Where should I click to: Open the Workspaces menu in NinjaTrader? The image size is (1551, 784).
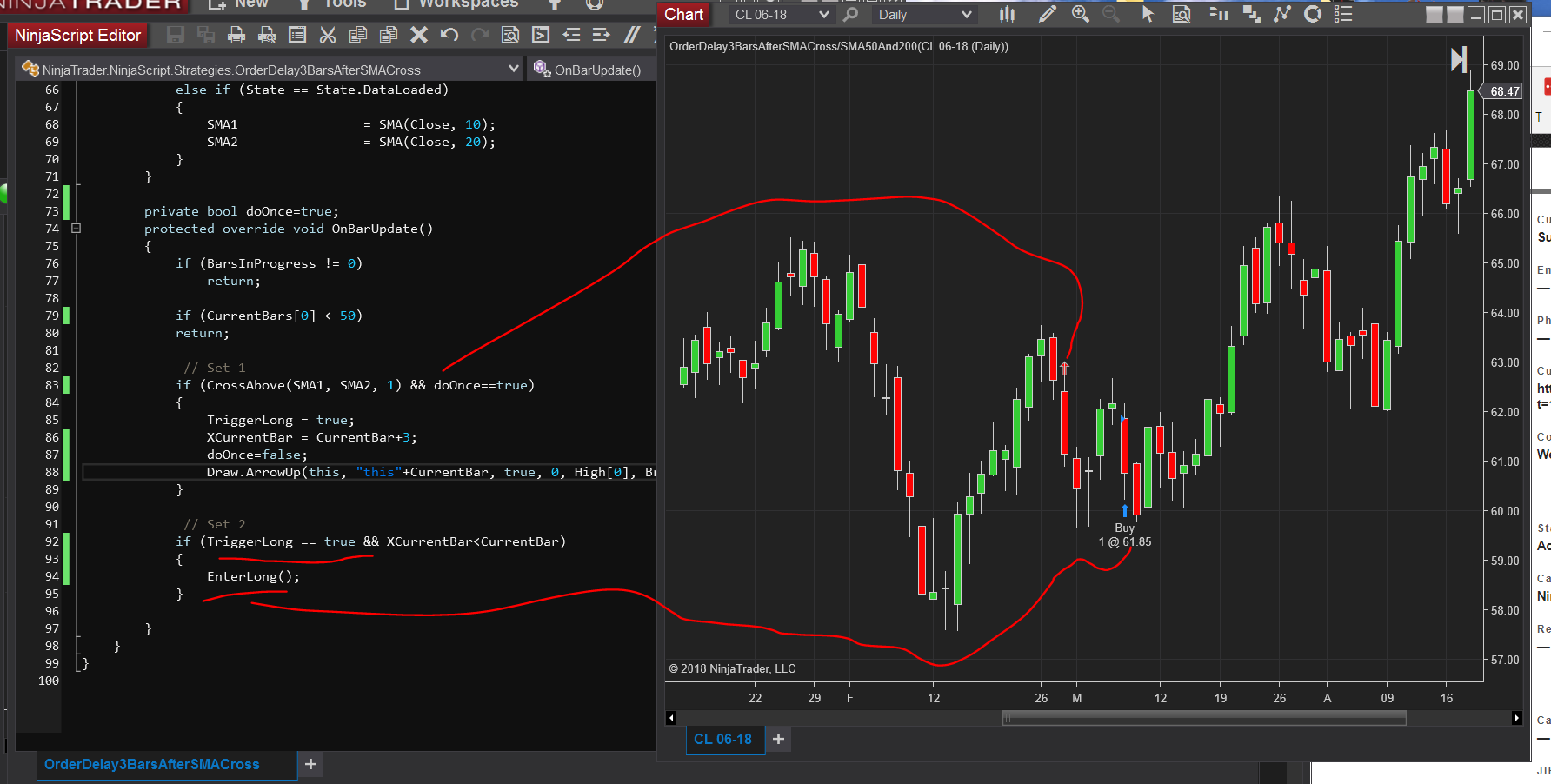coord(457,3)
